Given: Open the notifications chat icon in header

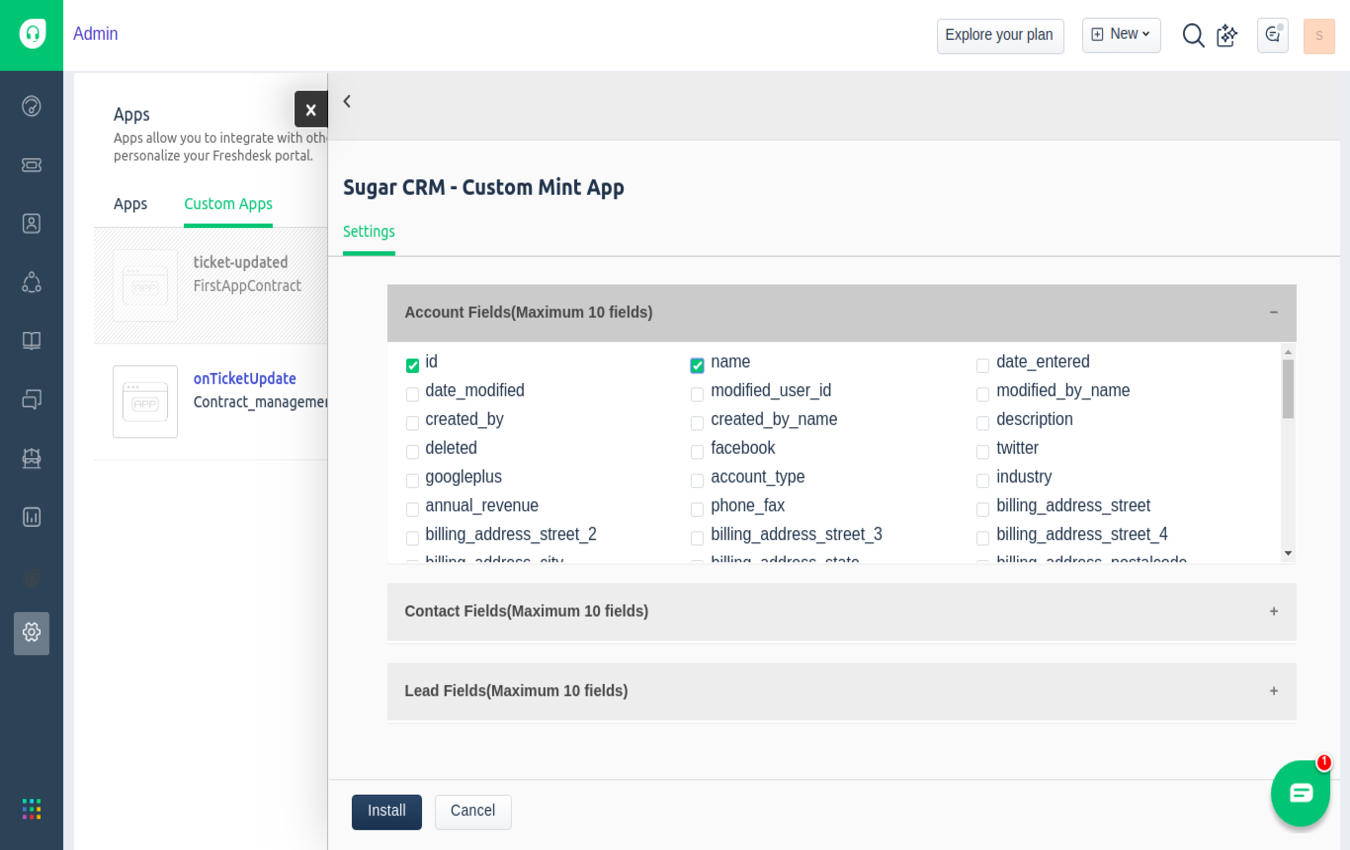Looking at the screenshot, I should pyautogui.click(x=1273, y=35).
